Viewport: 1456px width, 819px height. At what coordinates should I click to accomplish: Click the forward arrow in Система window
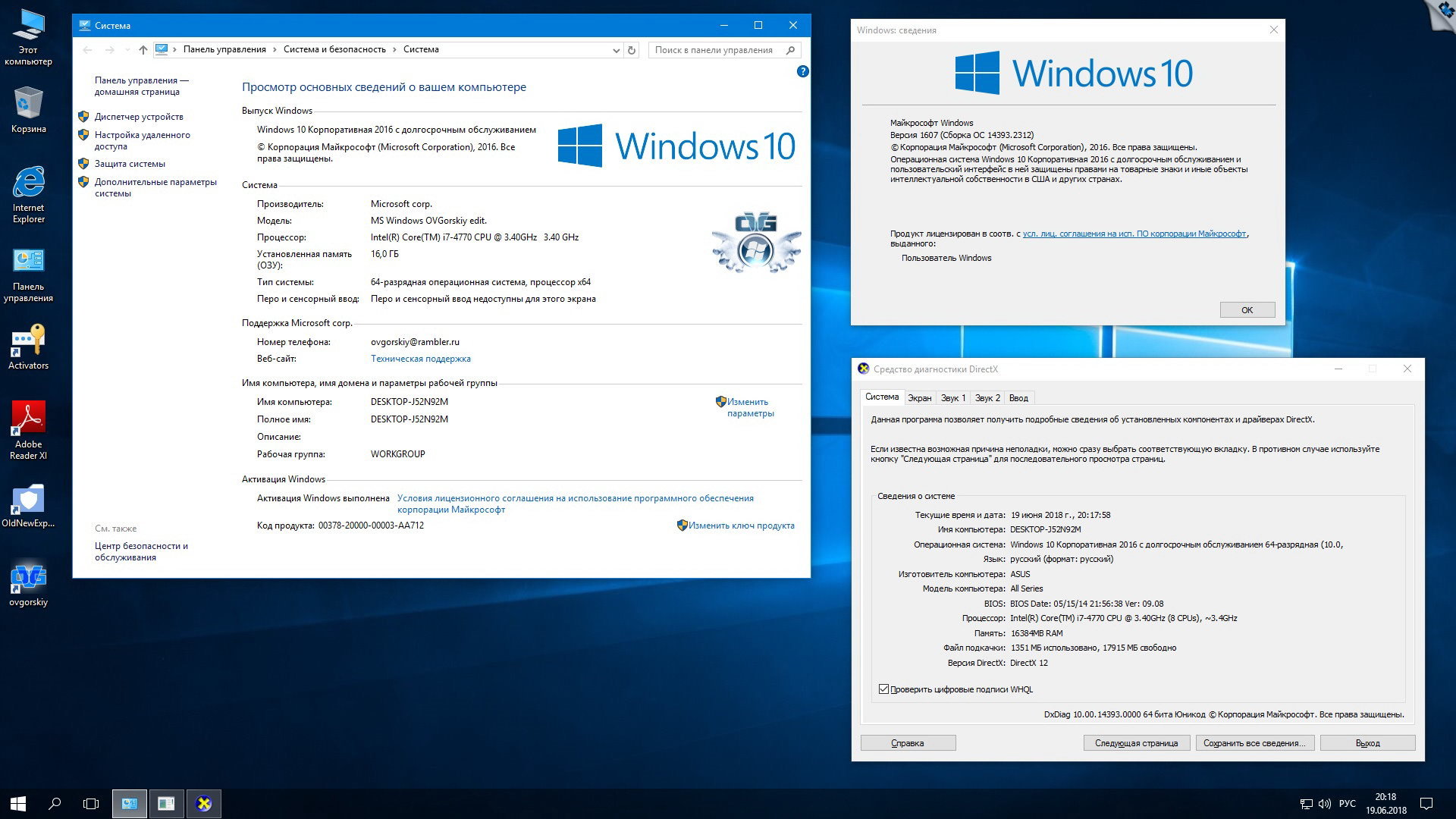click(x=110, y=50)
